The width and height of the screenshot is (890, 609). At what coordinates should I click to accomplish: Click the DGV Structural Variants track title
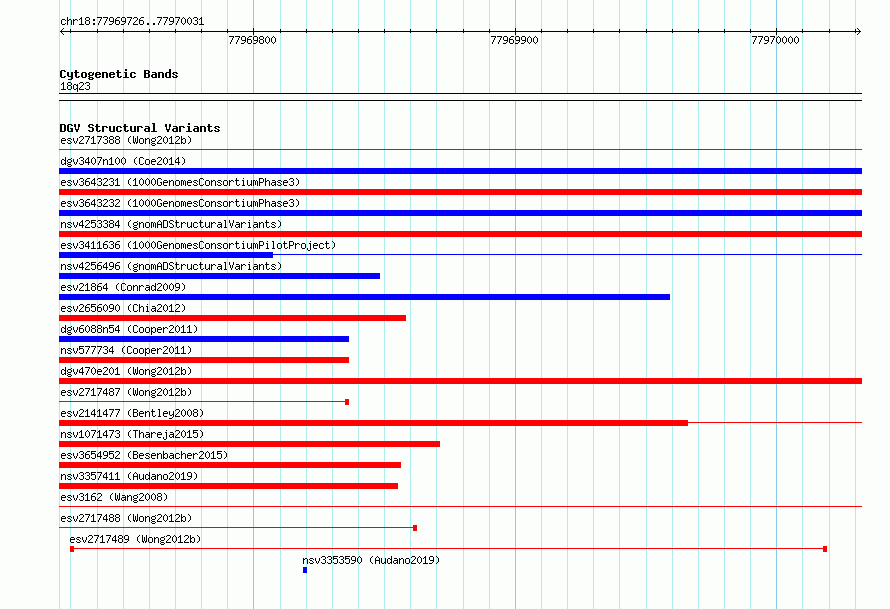click(x=140, y=128)
